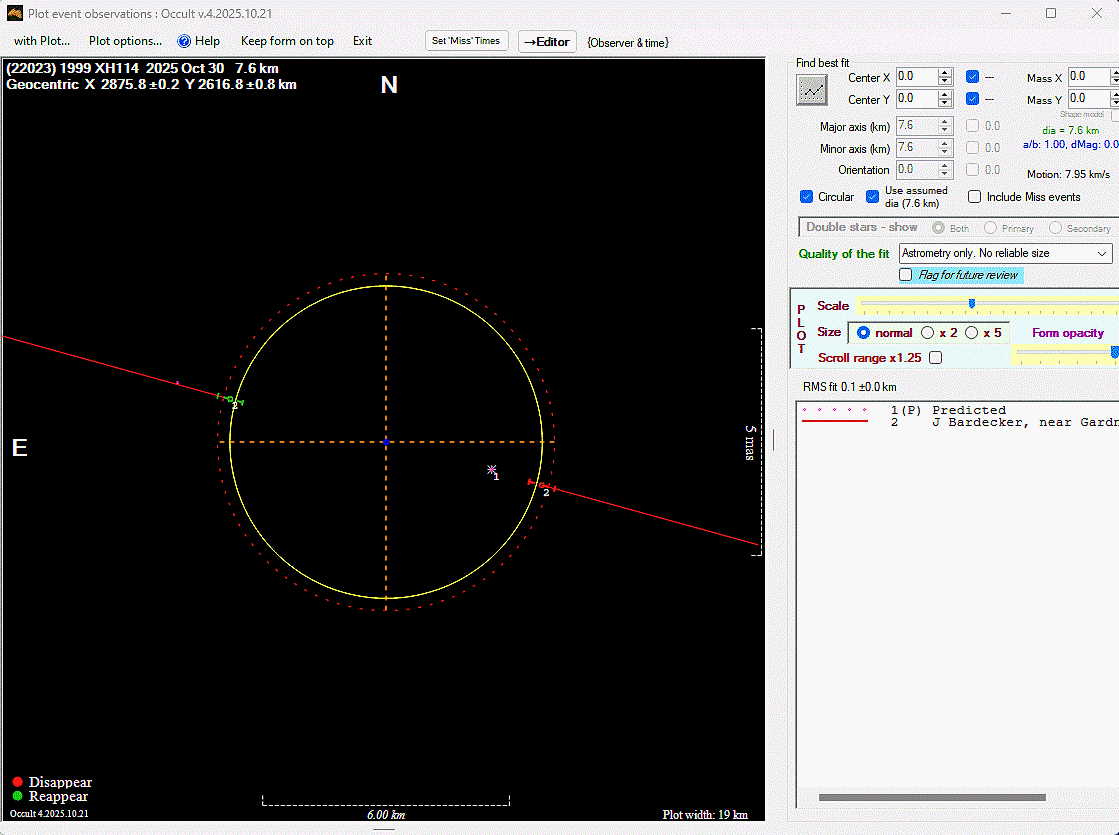Click the Scale slider handle

(x=971, y=304)
